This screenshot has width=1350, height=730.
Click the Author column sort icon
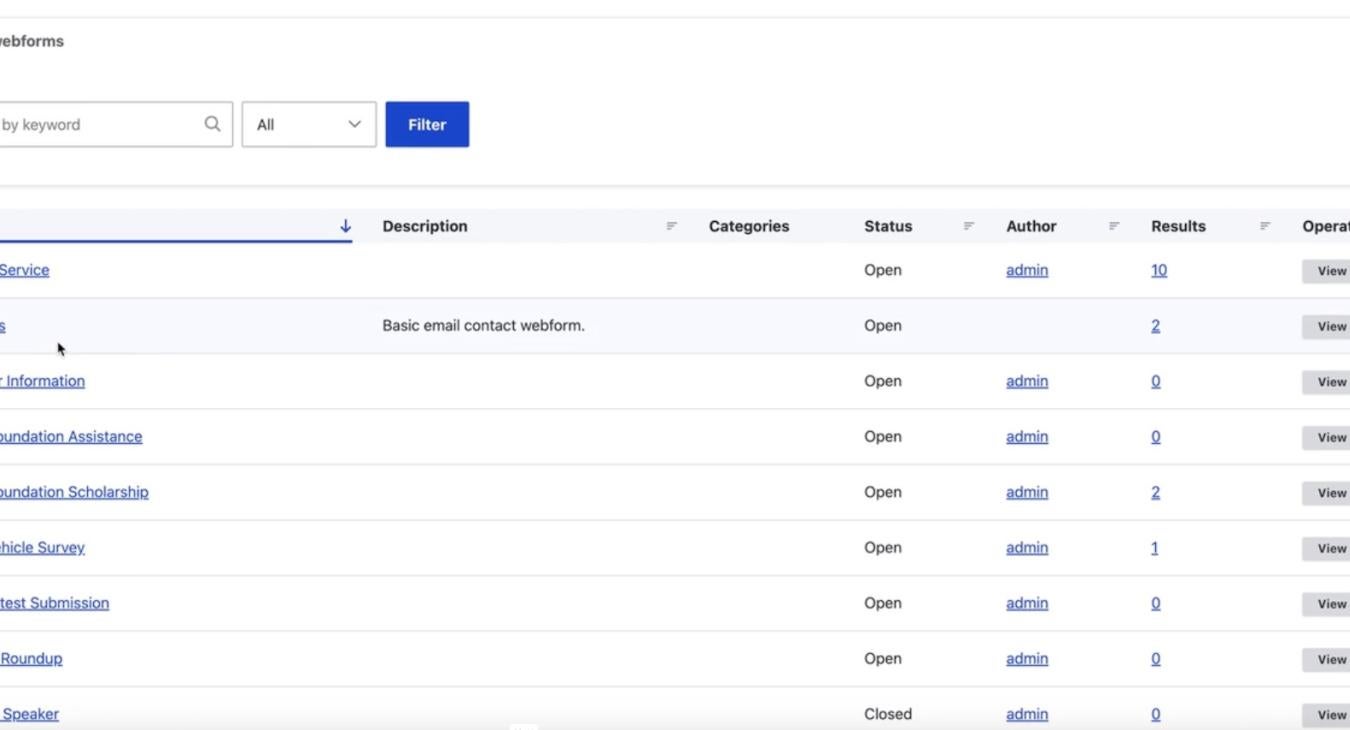(x=1114, y=226)
